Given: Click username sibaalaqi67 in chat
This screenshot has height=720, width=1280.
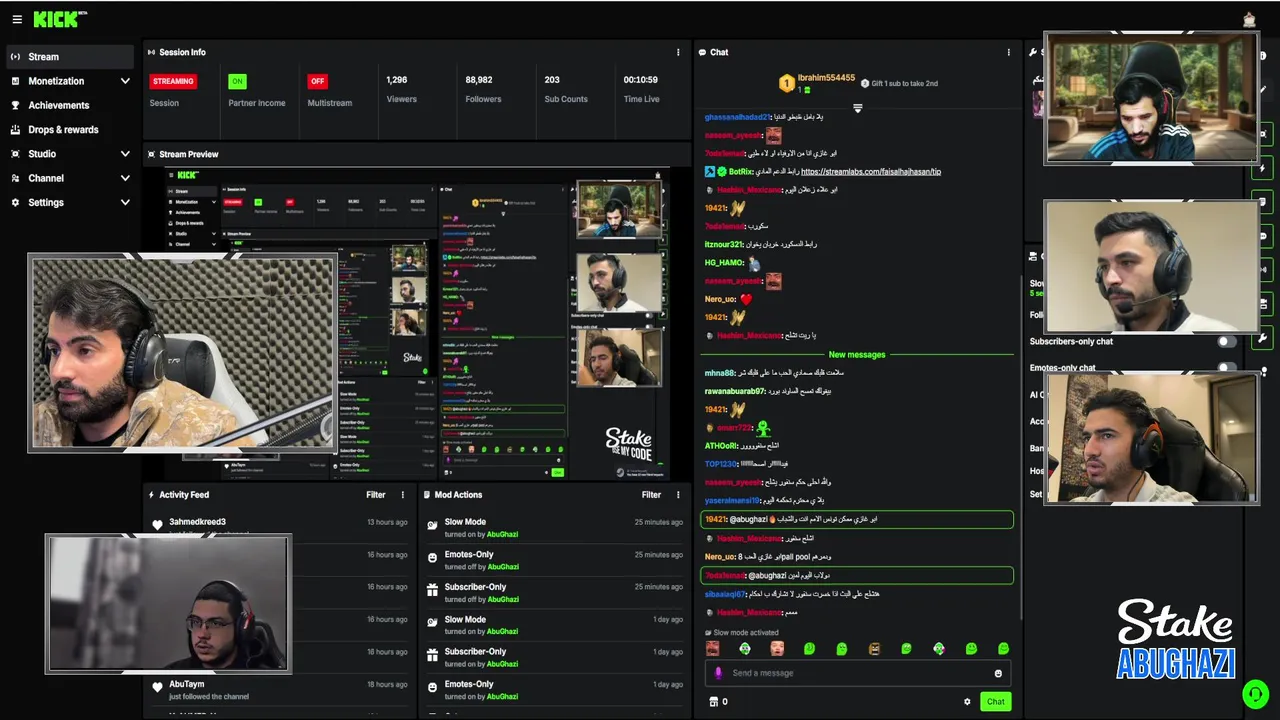Looking at the screenshot, I should click(x=725, y=594).
